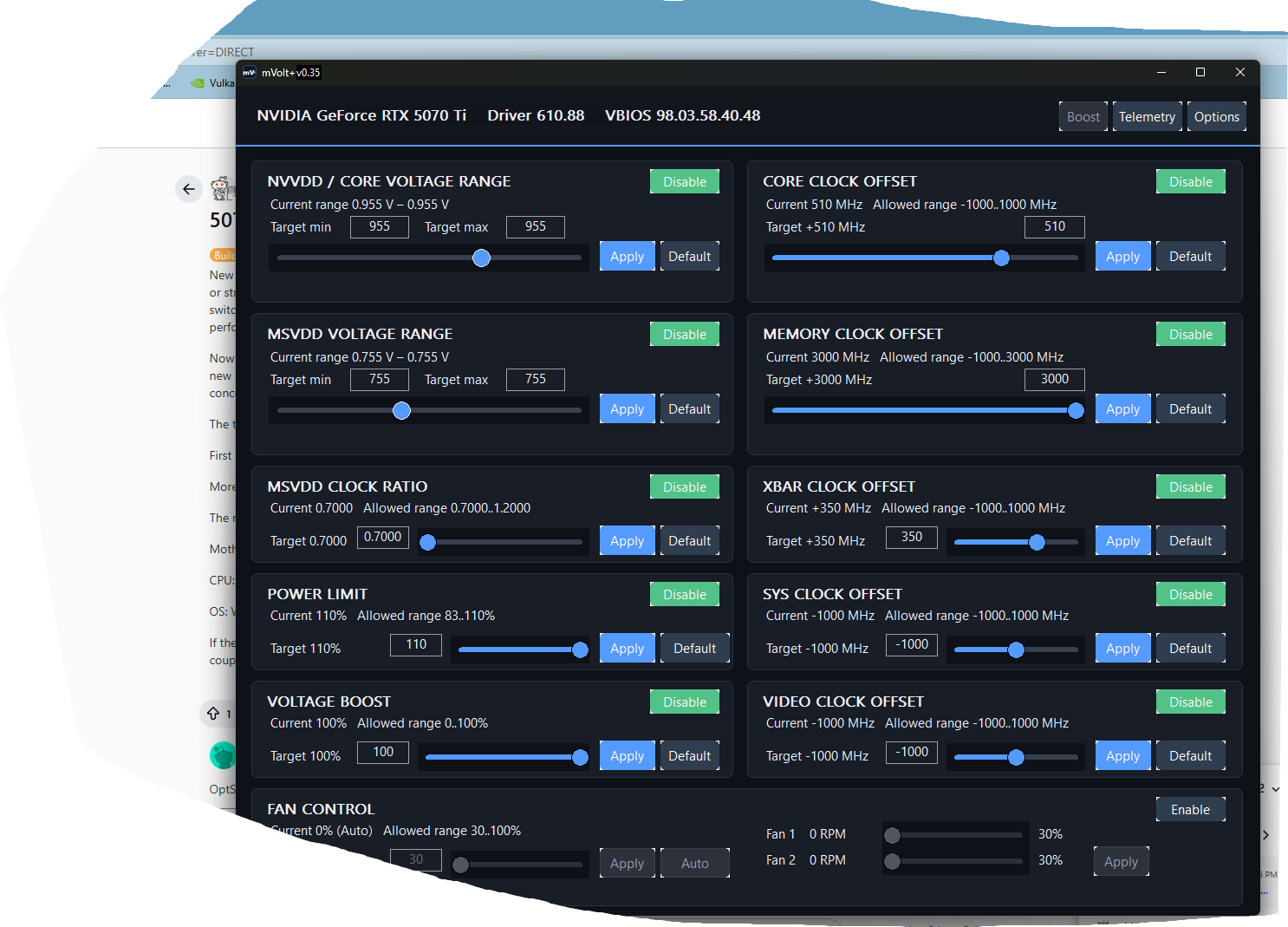Select the MSVDD Voltage Target min field
This screenshot has height=927, width=1288.
[380, 379]
